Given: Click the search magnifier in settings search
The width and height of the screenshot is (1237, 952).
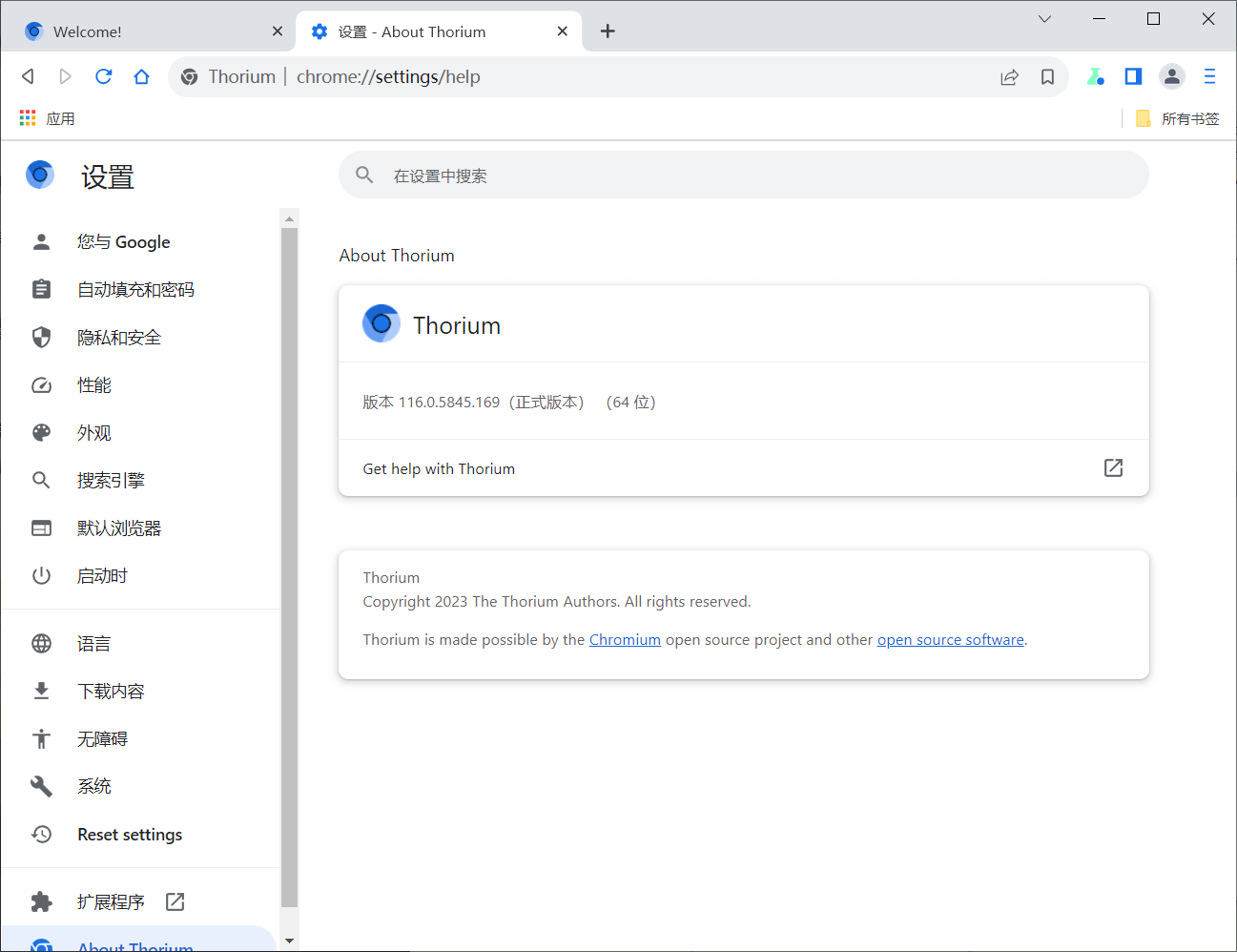Looking at the screenshot, I should pyautogui.click(x=364, y=176).
